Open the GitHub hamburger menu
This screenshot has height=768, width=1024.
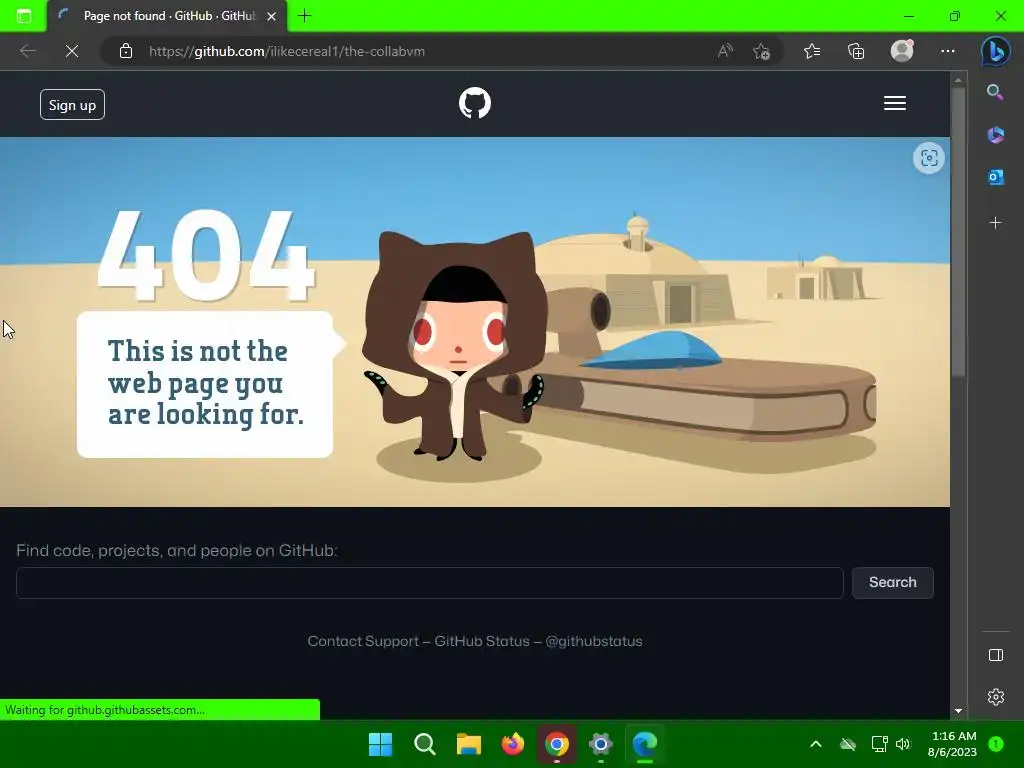coord(895,103)
